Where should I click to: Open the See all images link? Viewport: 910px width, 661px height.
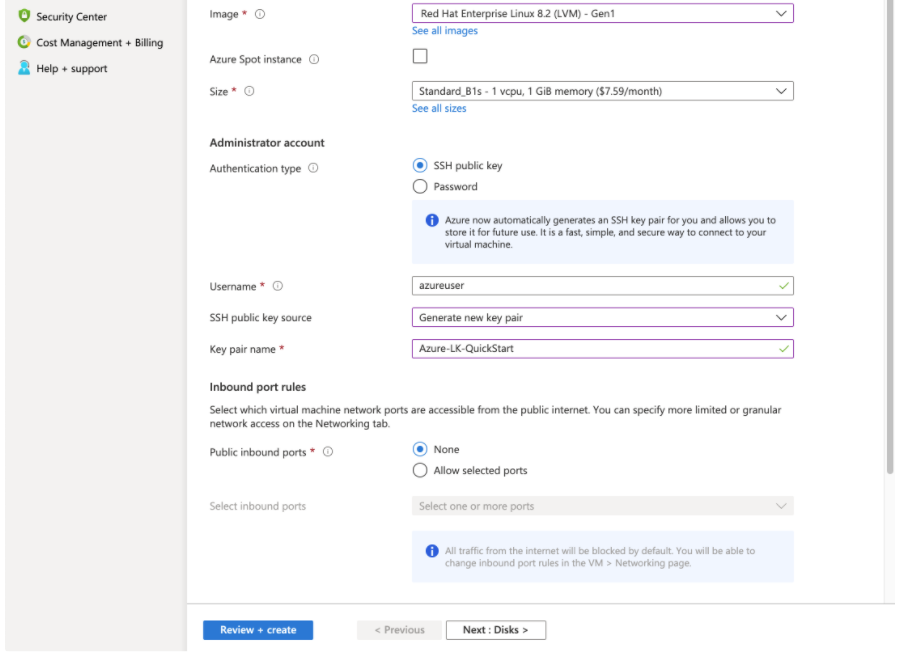(445, 31)
